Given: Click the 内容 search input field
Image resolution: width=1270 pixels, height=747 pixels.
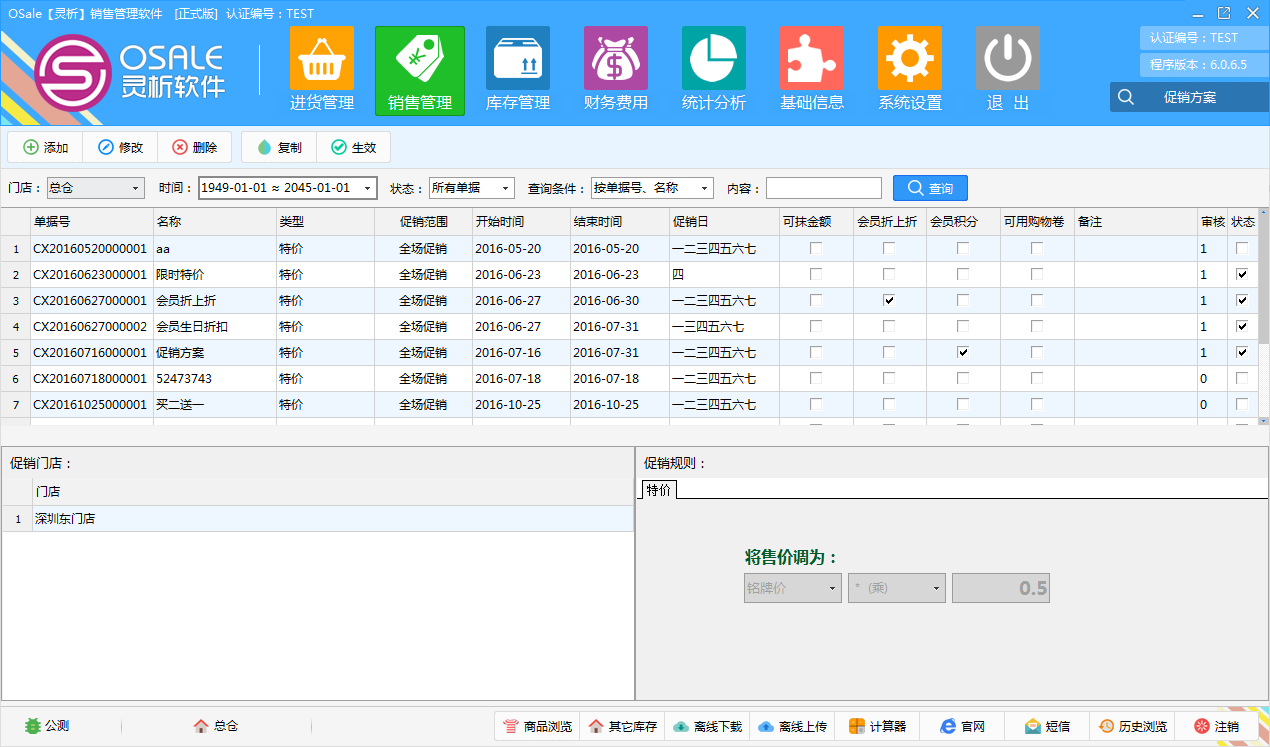Looking at the screenshot, I should (823, 188).
